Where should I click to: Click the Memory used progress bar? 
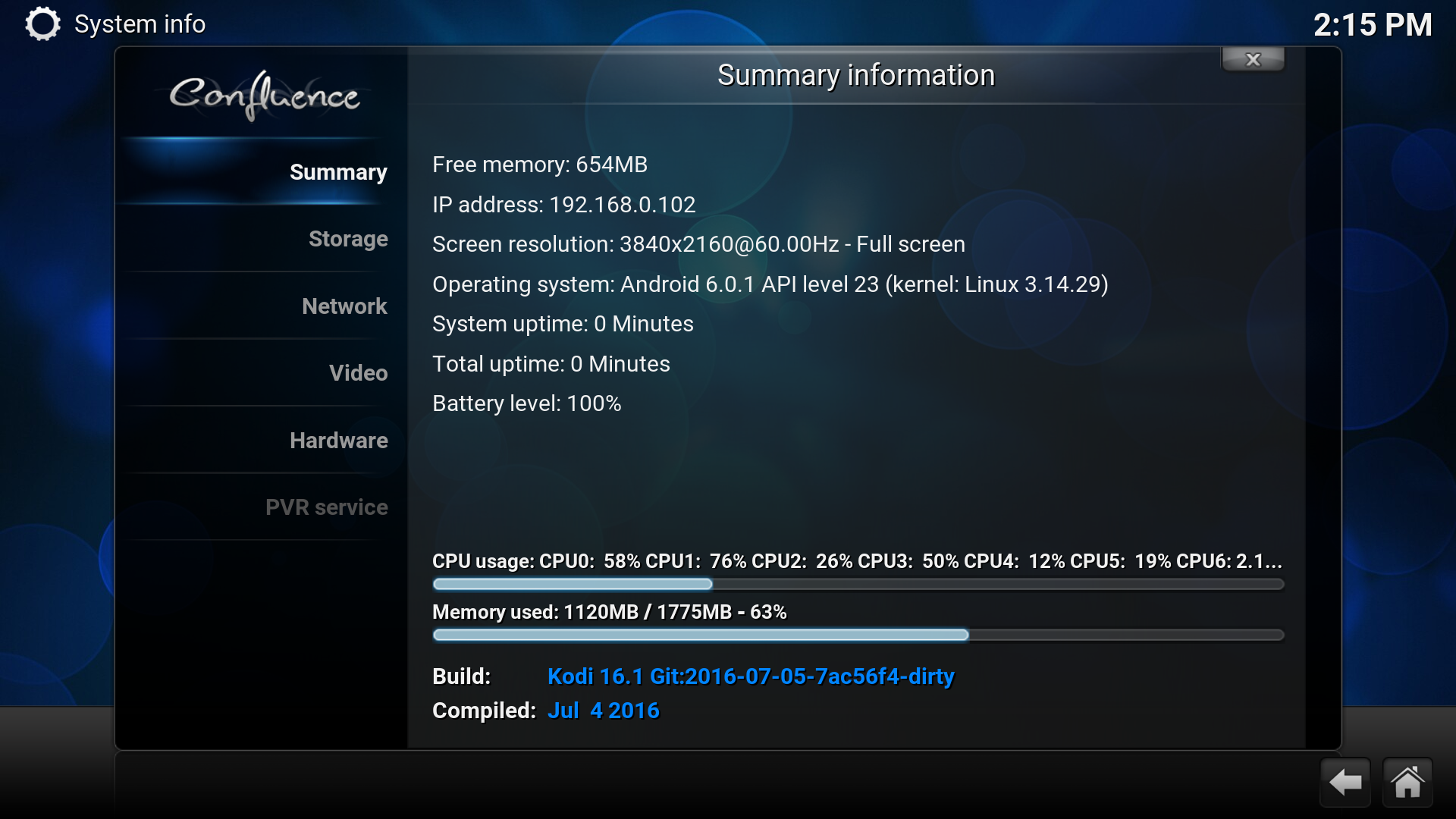click(858, 635)
